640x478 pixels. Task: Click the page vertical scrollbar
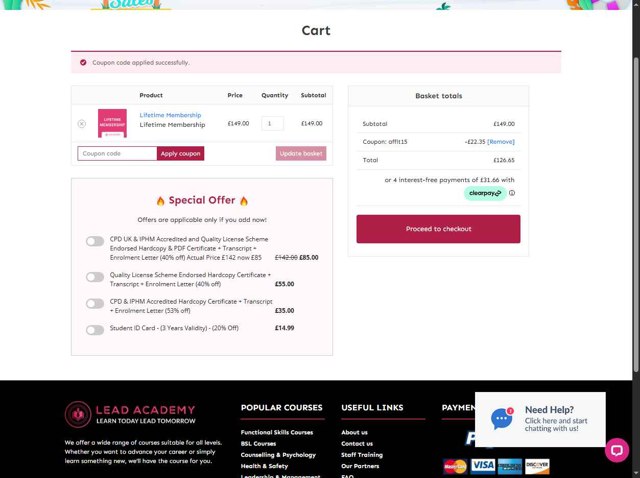636,214
